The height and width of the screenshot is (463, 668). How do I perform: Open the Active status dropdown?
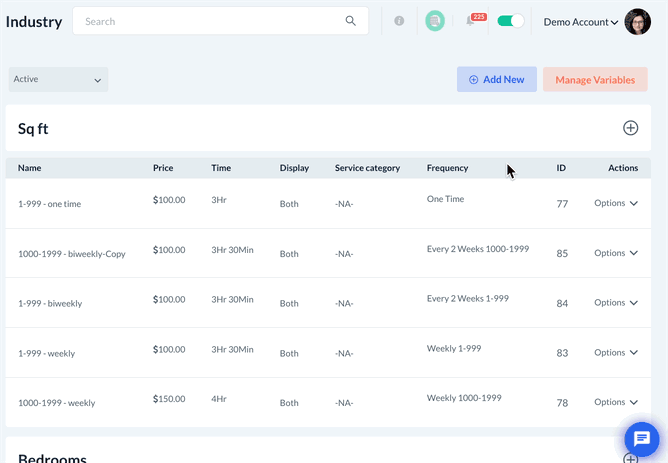[58, 80]
